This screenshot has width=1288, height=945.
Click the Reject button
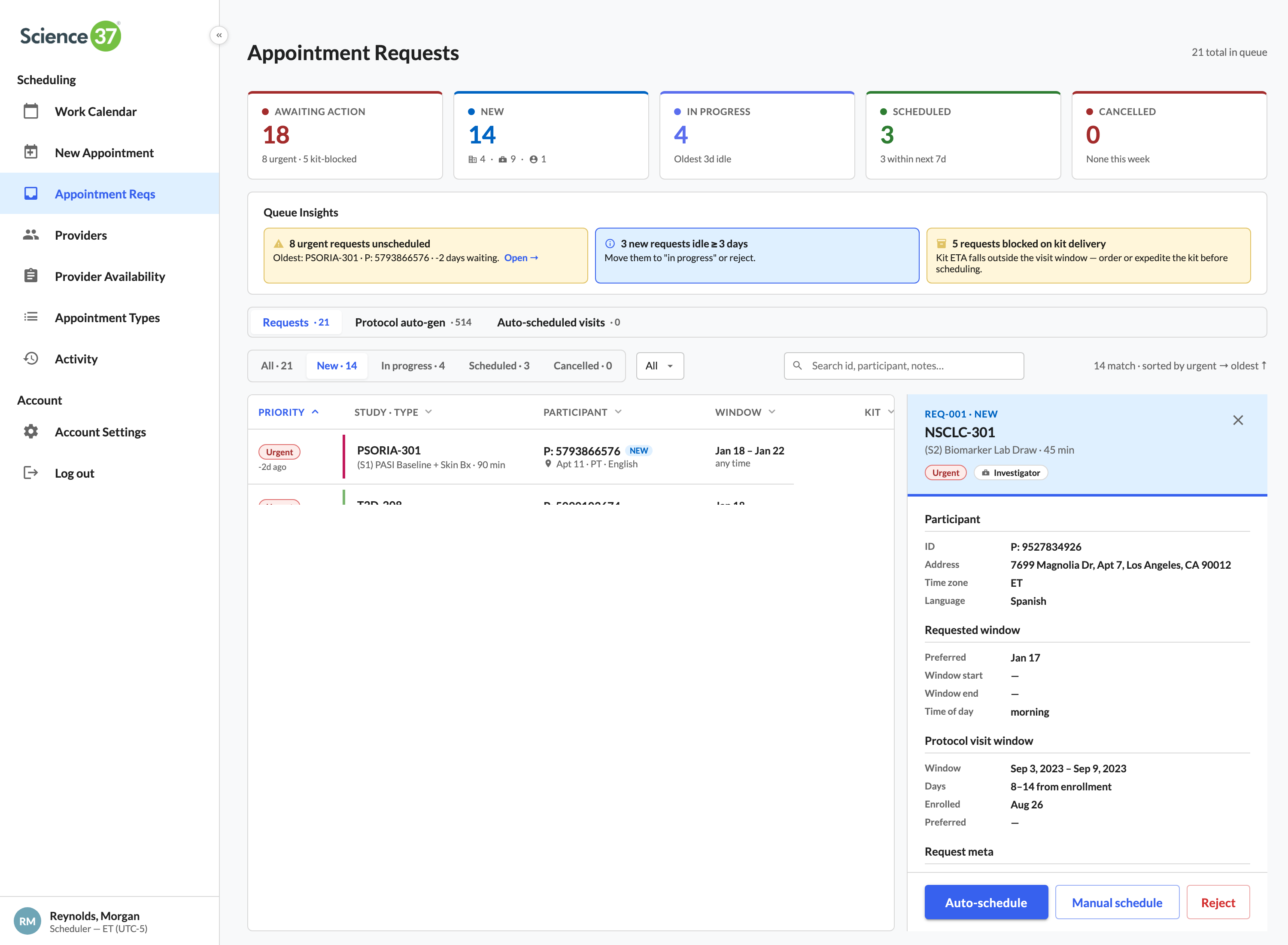1218,902
